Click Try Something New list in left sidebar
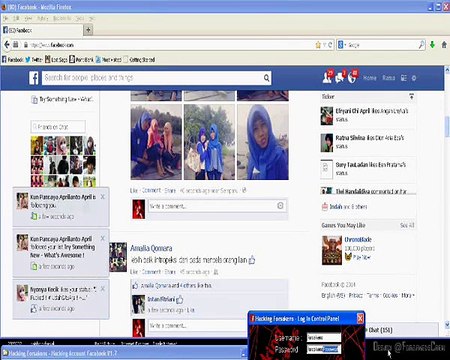The image size is (450, 360). pyautogui.click(x=62, y=99)
